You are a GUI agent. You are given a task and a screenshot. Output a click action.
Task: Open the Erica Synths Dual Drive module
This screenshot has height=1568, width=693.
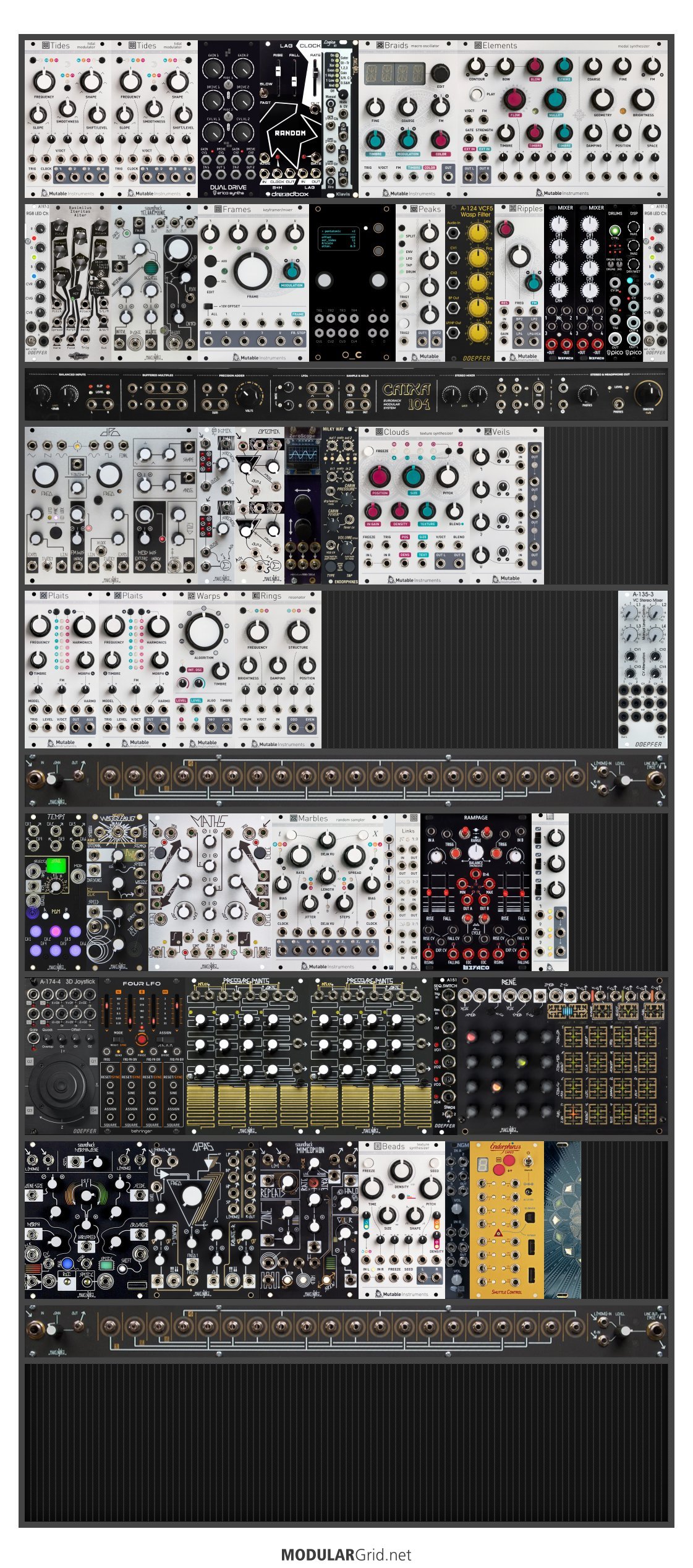(x=229, y=119)
